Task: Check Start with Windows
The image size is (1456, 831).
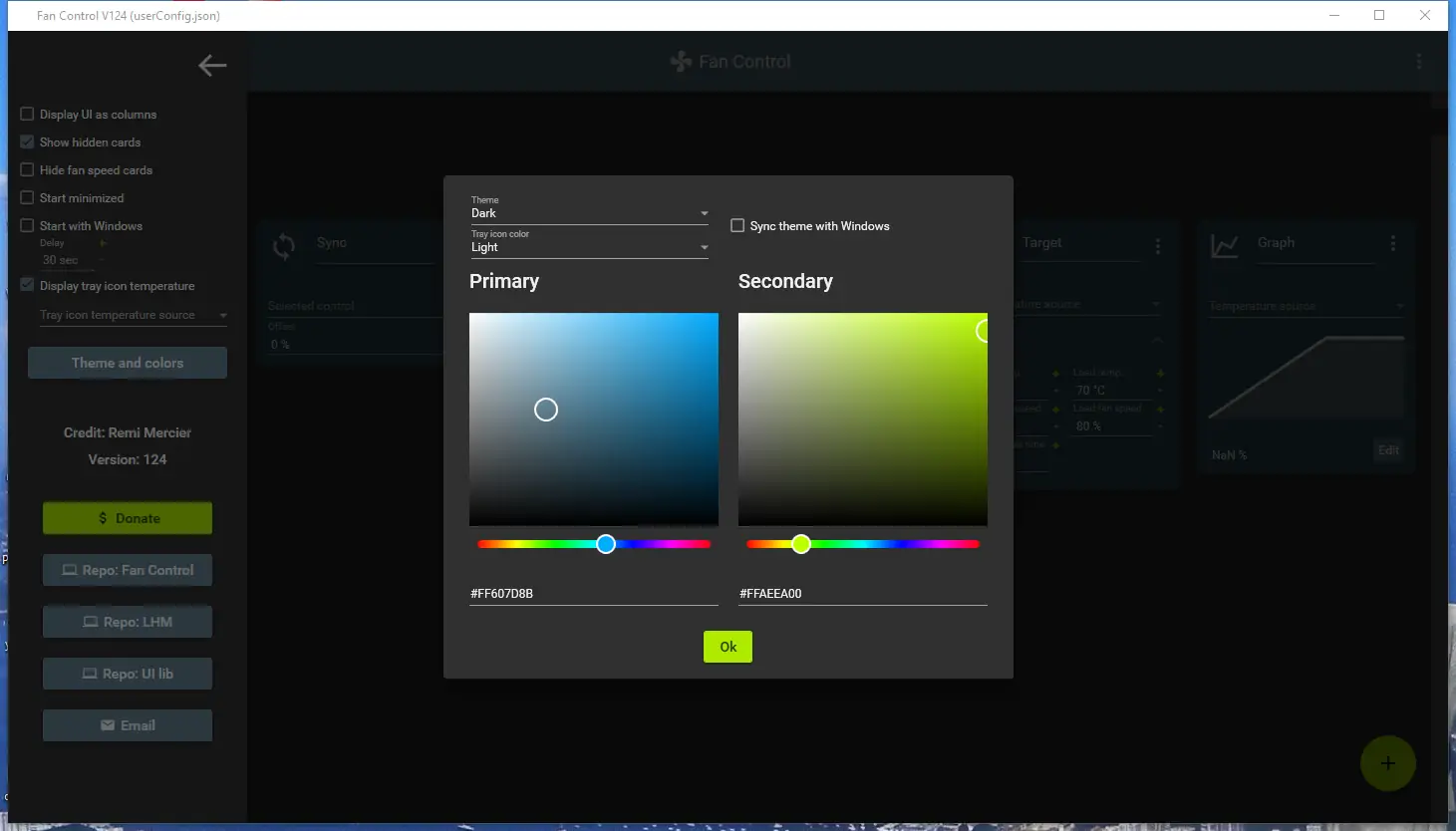Action: 27,225
